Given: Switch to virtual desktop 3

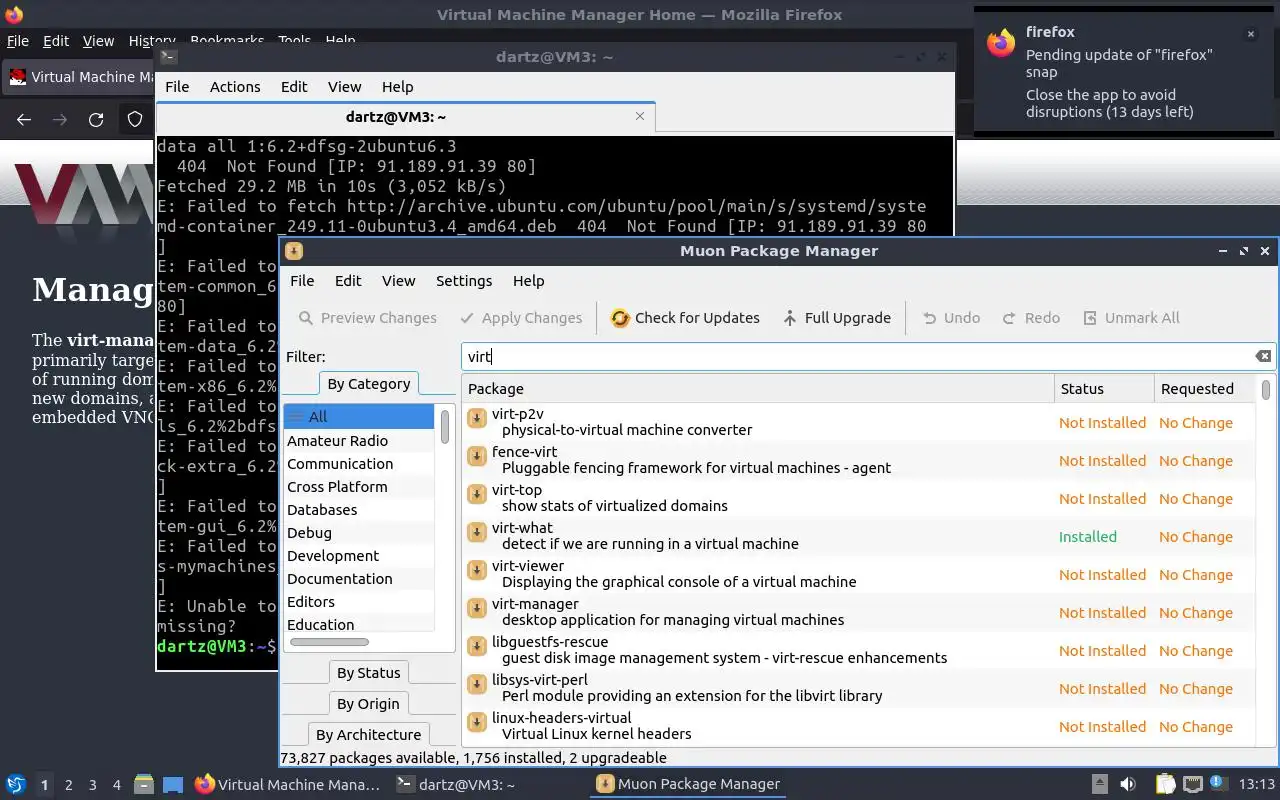Looking at the screenshot, I should [93, 785].
